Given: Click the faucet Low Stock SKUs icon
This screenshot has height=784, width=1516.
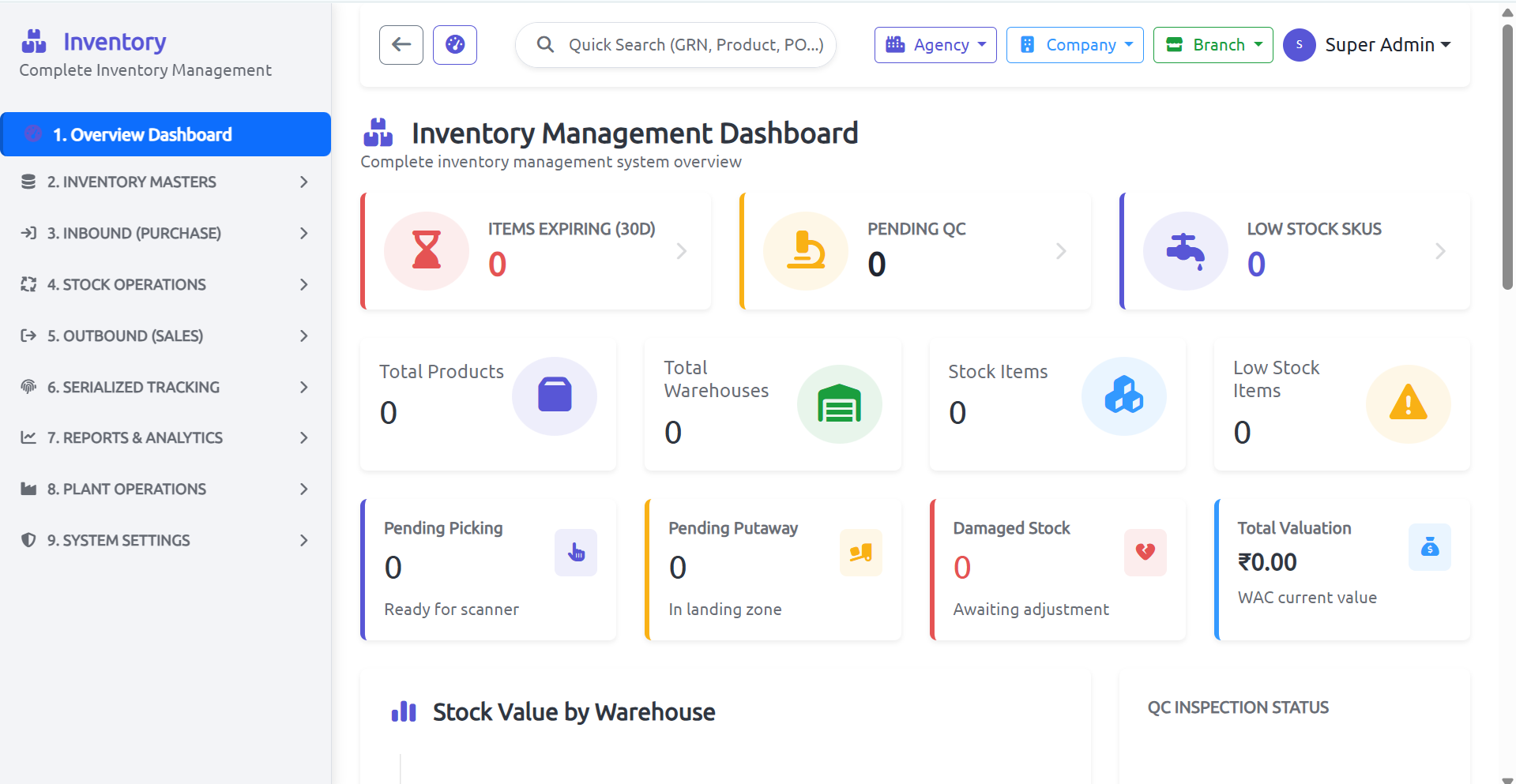Looking at the screenshot, I should 1186,251.
